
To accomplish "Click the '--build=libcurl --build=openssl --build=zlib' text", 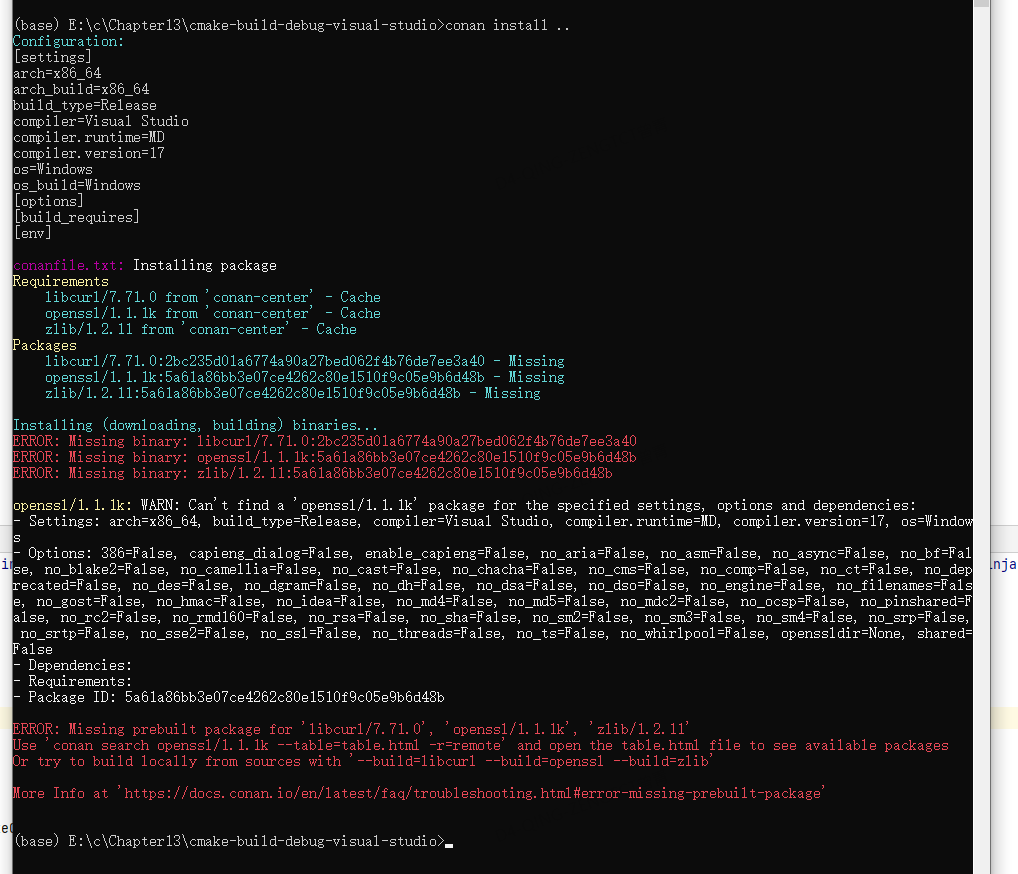I will [x=532, y=761].
